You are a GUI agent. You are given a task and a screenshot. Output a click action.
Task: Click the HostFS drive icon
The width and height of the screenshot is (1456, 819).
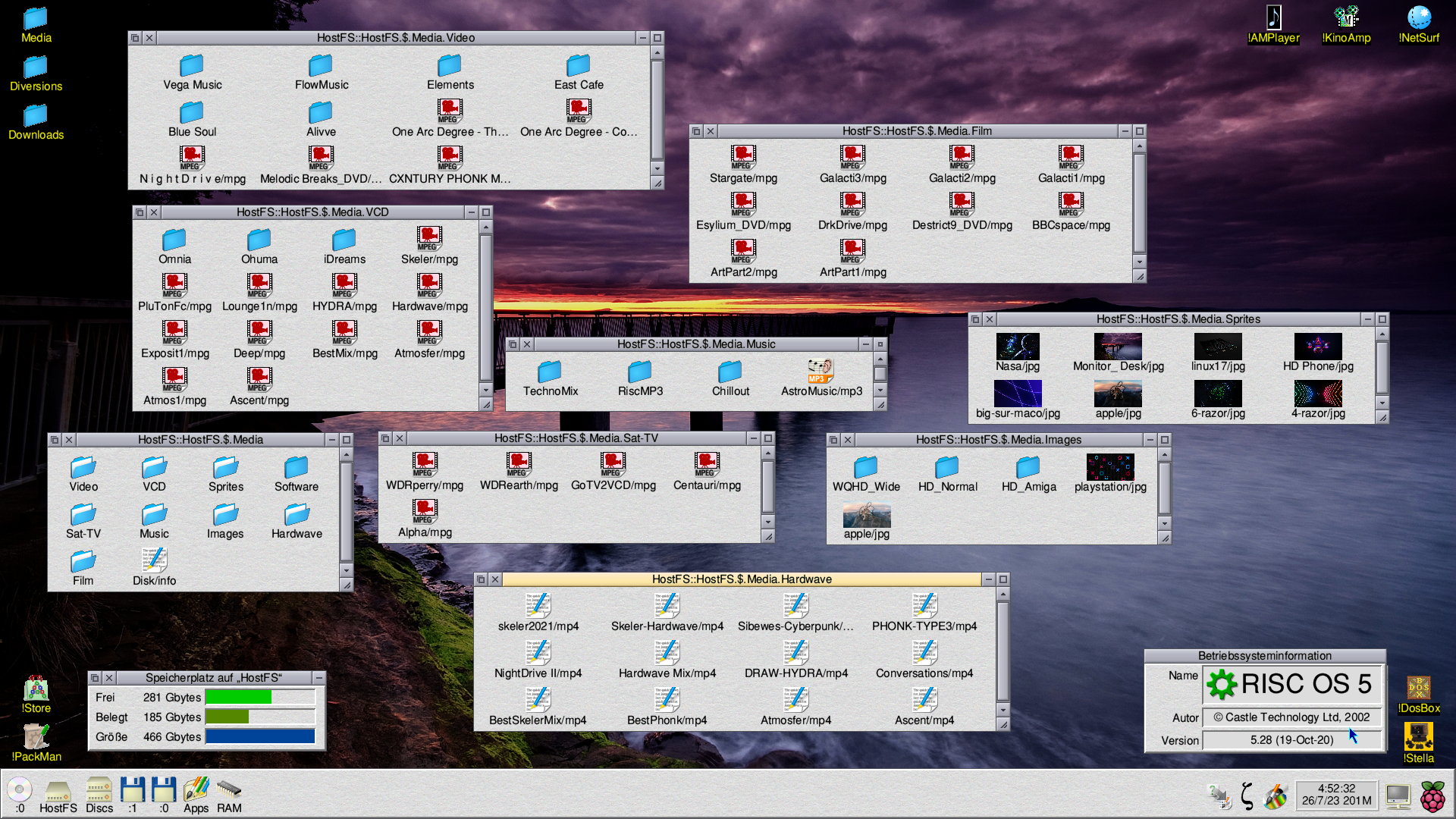tap(58, 792)
